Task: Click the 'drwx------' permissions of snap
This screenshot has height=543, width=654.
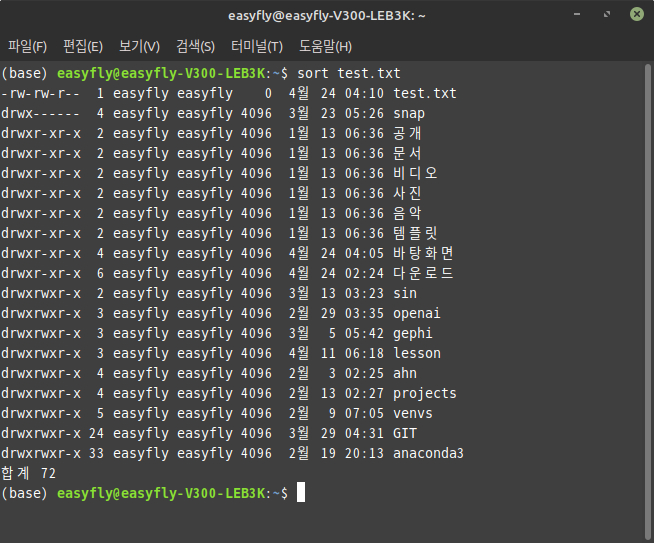Action: click(40, 113)
